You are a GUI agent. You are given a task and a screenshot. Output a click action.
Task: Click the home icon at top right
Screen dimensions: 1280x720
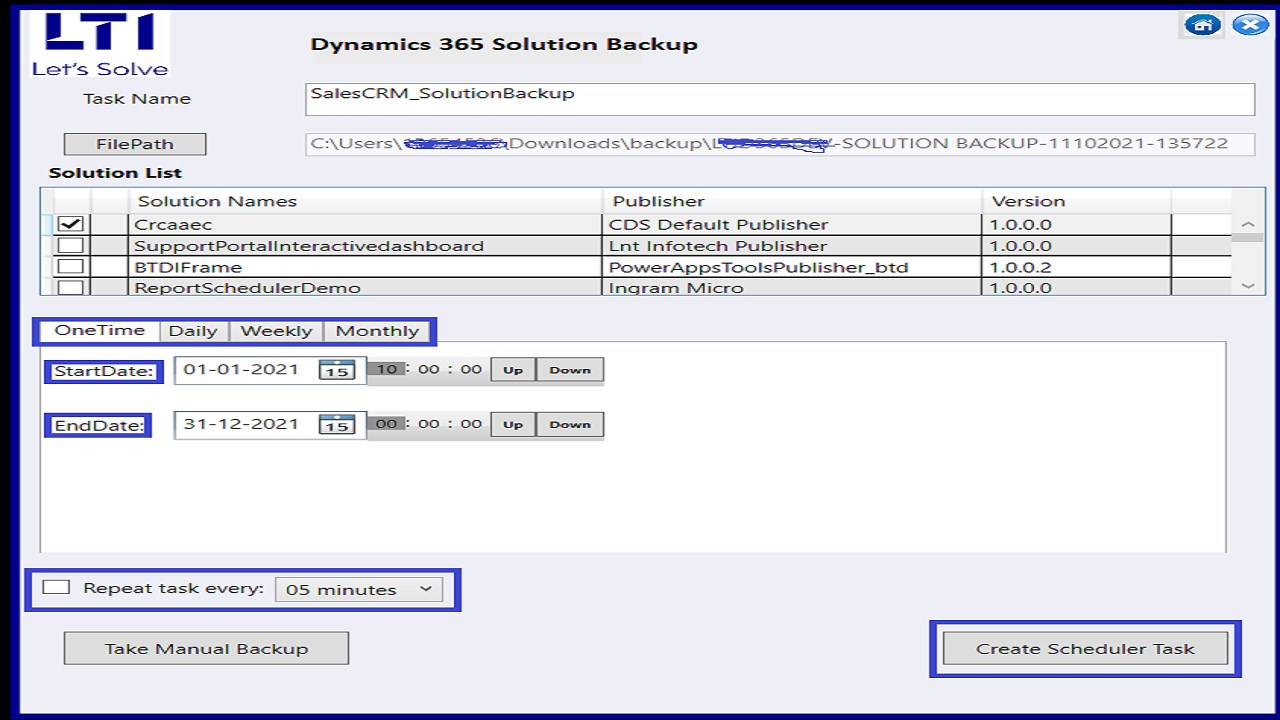[1202, 25]
